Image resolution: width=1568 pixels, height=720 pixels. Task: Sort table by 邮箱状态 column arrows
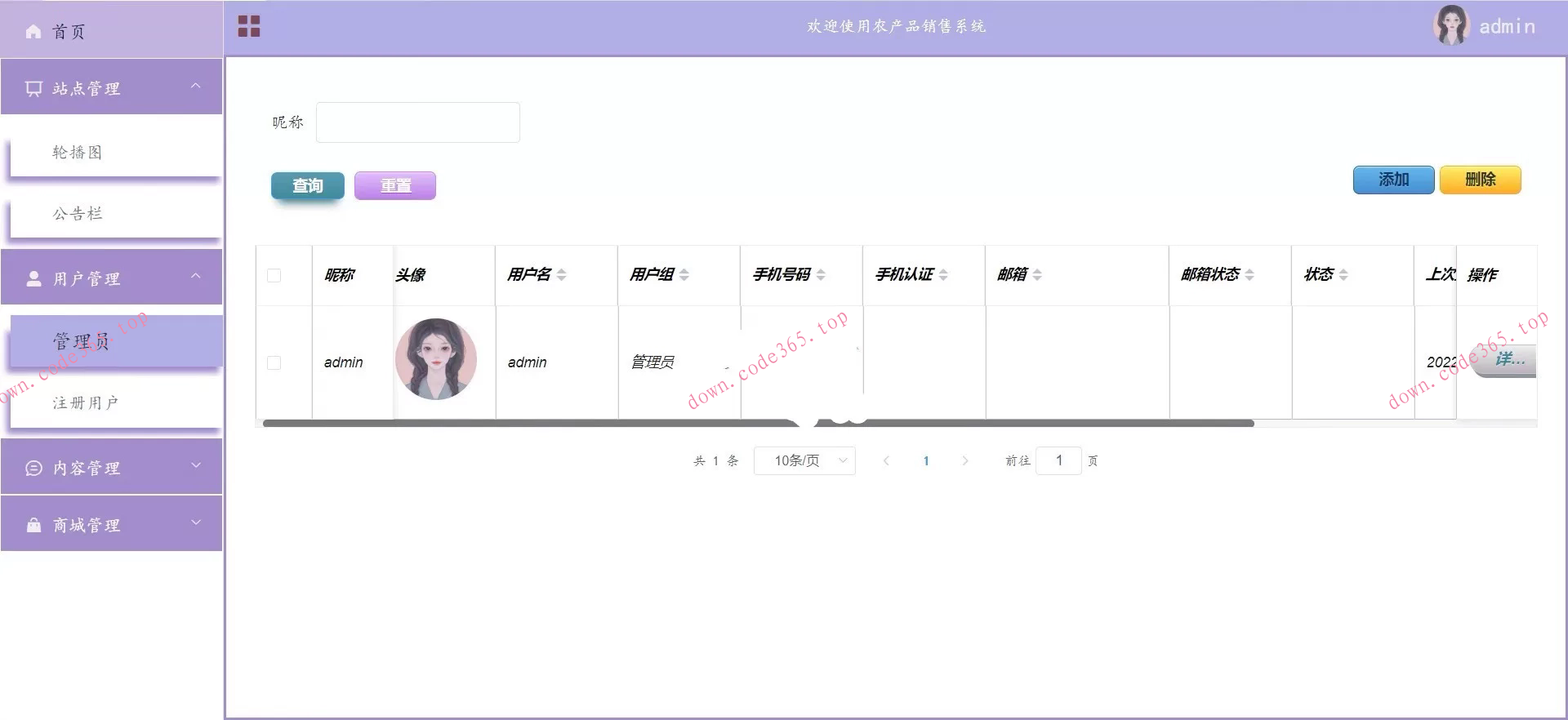pyautogui.click(x=1249, y=275)
